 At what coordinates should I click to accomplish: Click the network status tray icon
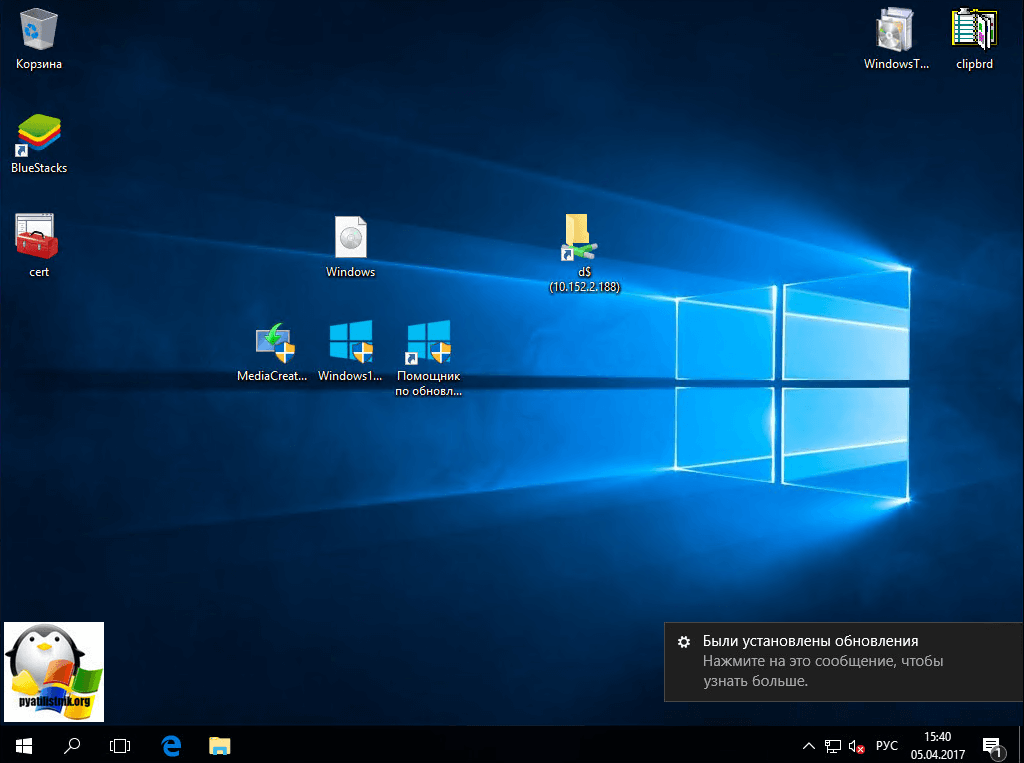coord(832,746)
